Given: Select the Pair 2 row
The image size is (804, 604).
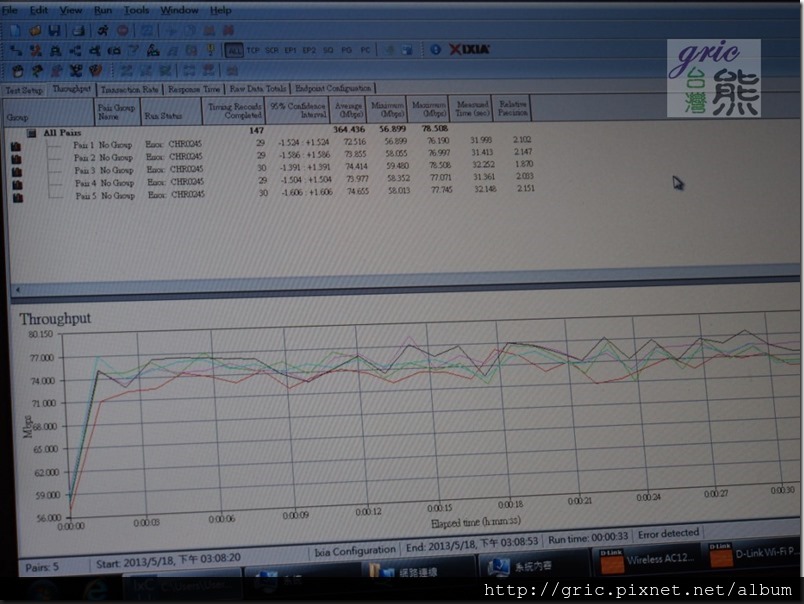Looking at the screenshot, I should [x=272, y=156].
